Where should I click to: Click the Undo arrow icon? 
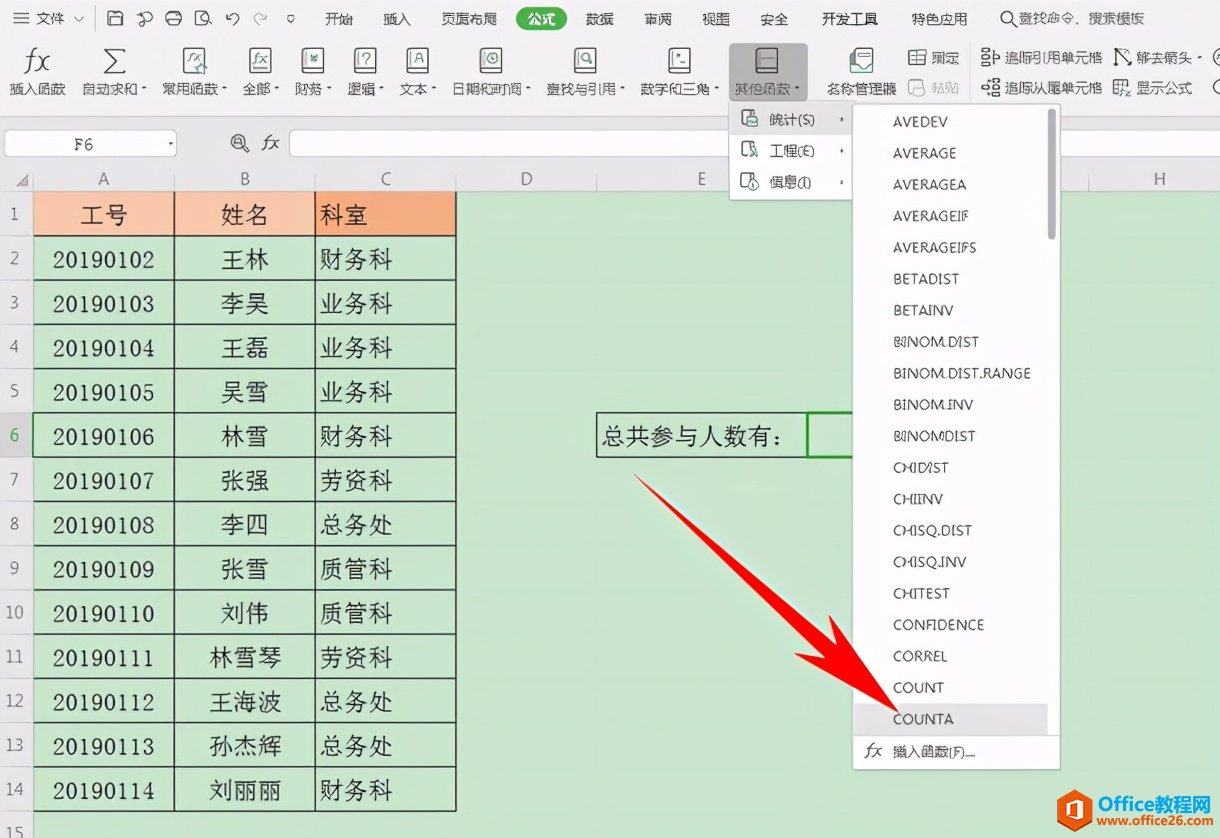pos(233,19)
